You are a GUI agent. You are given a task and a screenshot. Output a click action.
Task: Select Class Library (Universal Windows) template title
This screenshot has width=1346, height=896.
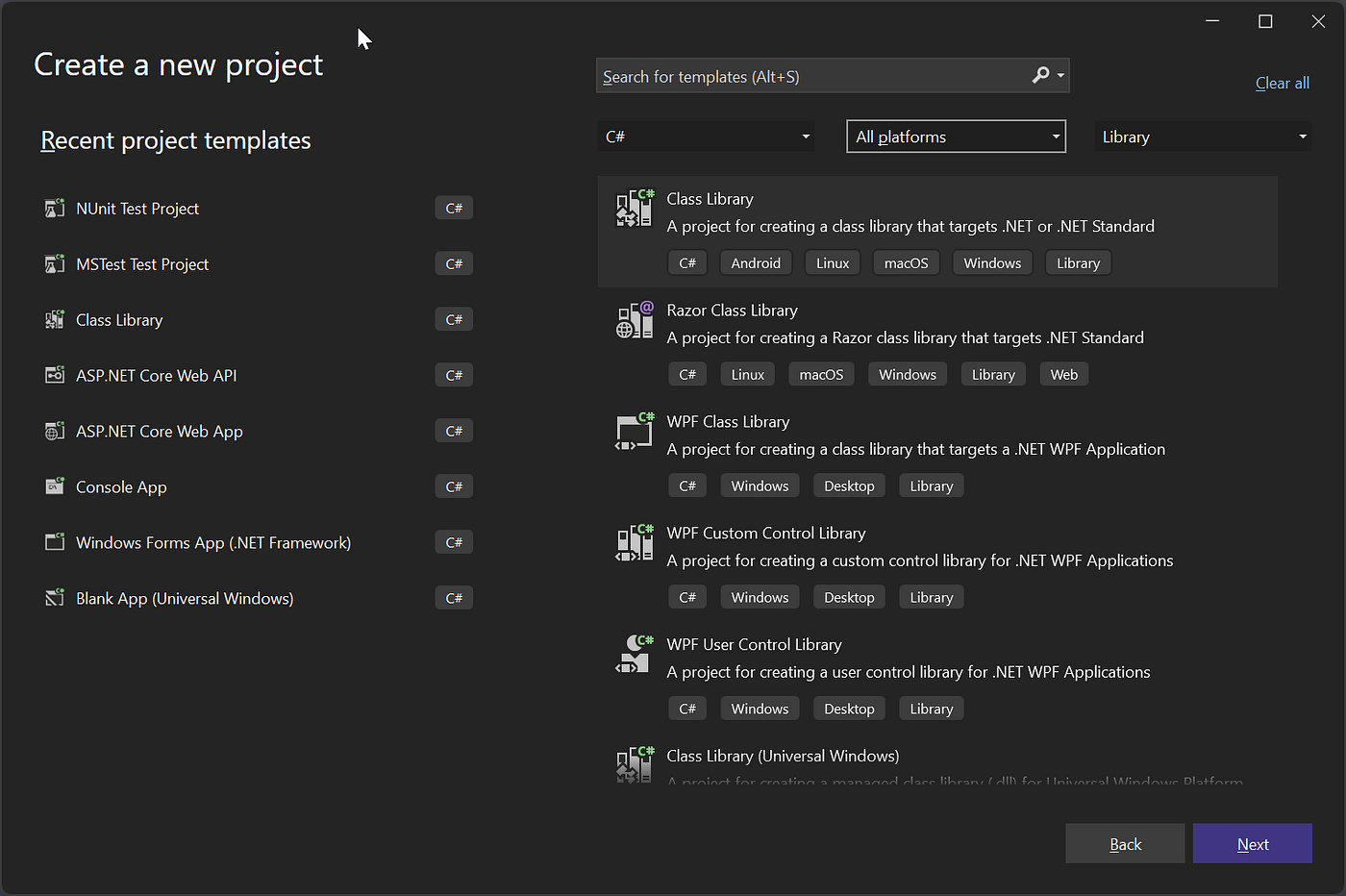(783, 756)
